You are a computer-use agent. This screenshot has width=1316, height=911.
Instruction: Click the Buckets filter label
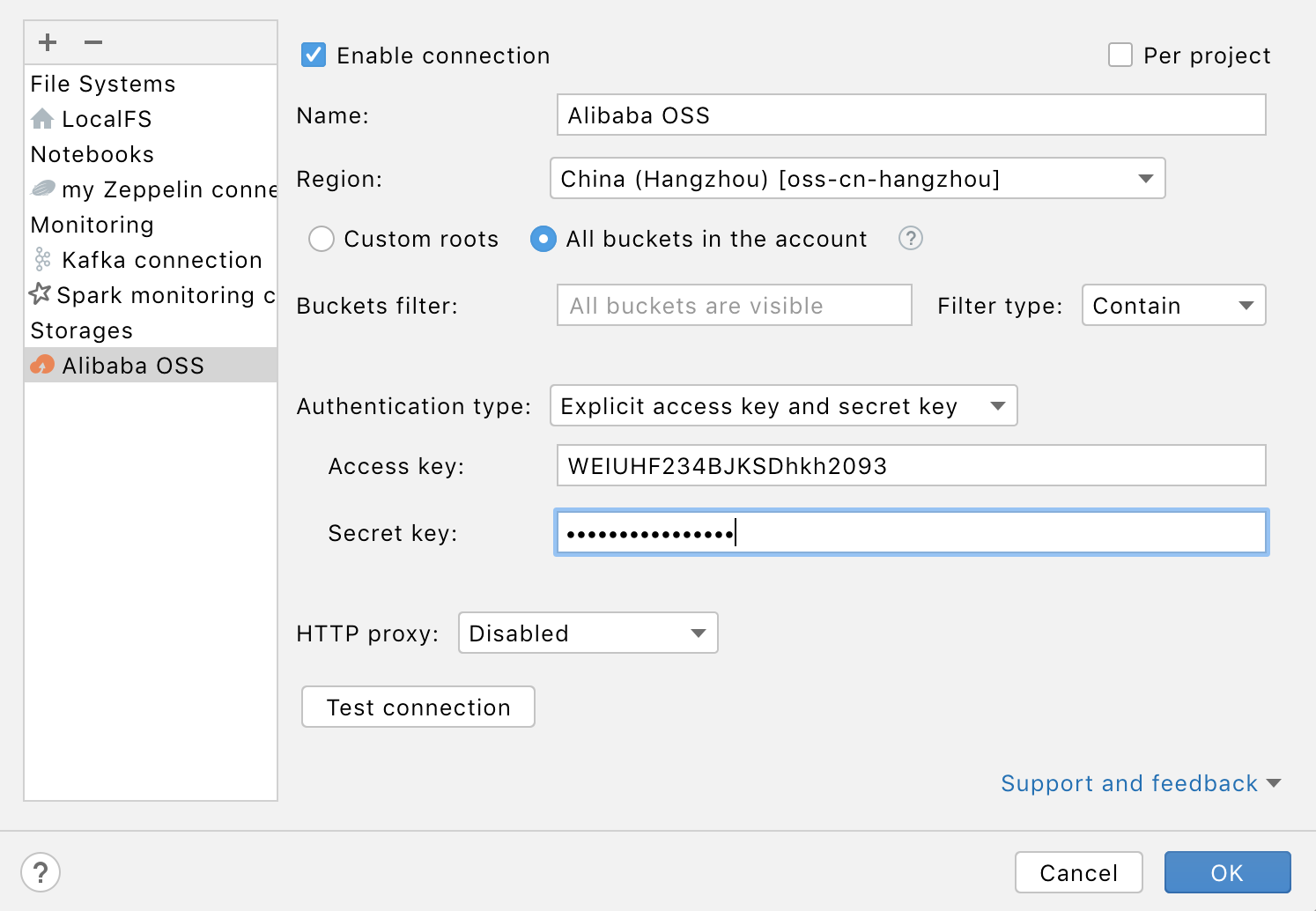[x=377, y=306]
